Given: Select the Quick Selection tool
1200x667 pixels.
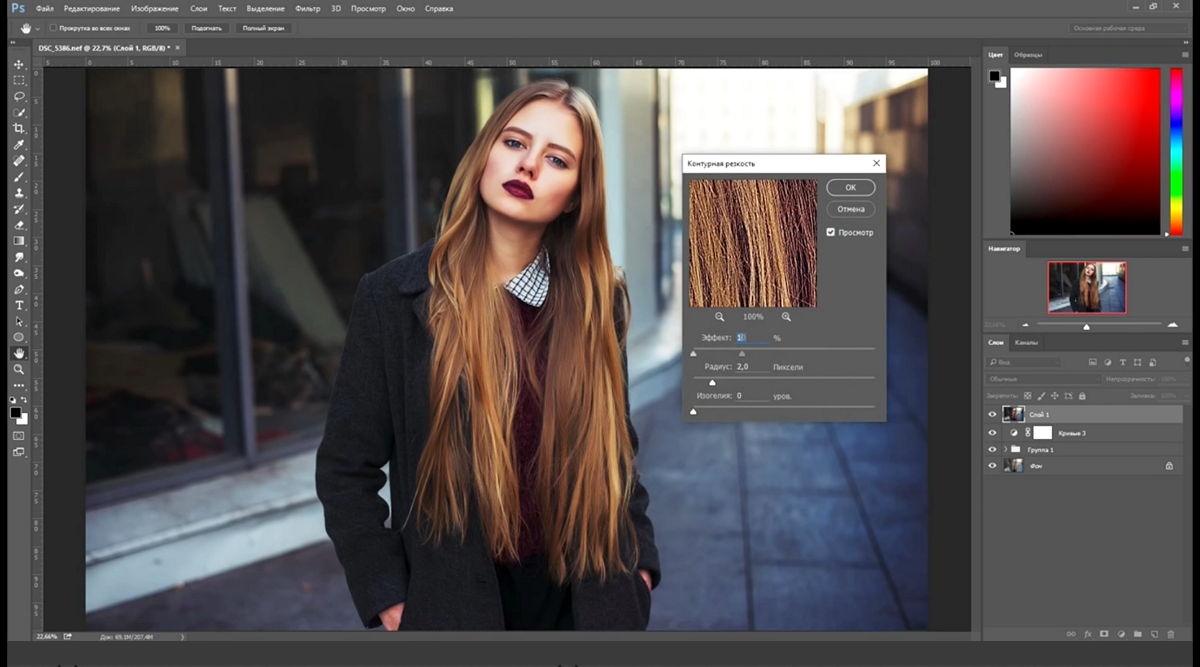Looking at the screenshot, I should 18,112.
